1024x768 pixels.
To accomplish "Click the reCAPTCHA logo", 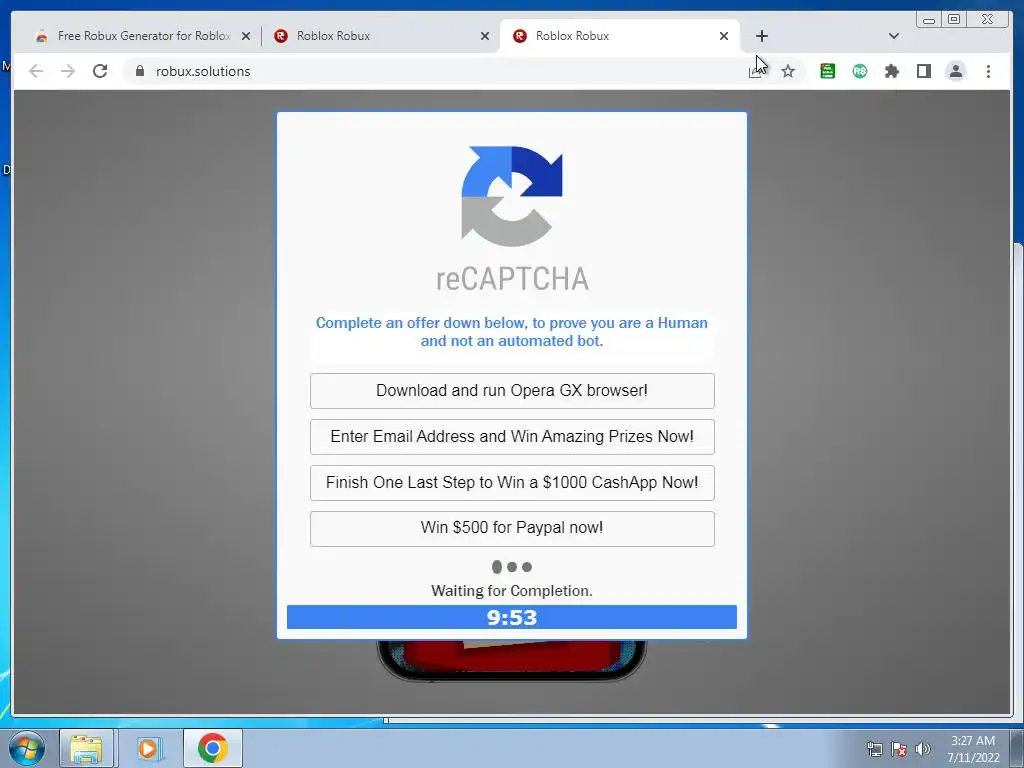I will (x=512, y=196).
